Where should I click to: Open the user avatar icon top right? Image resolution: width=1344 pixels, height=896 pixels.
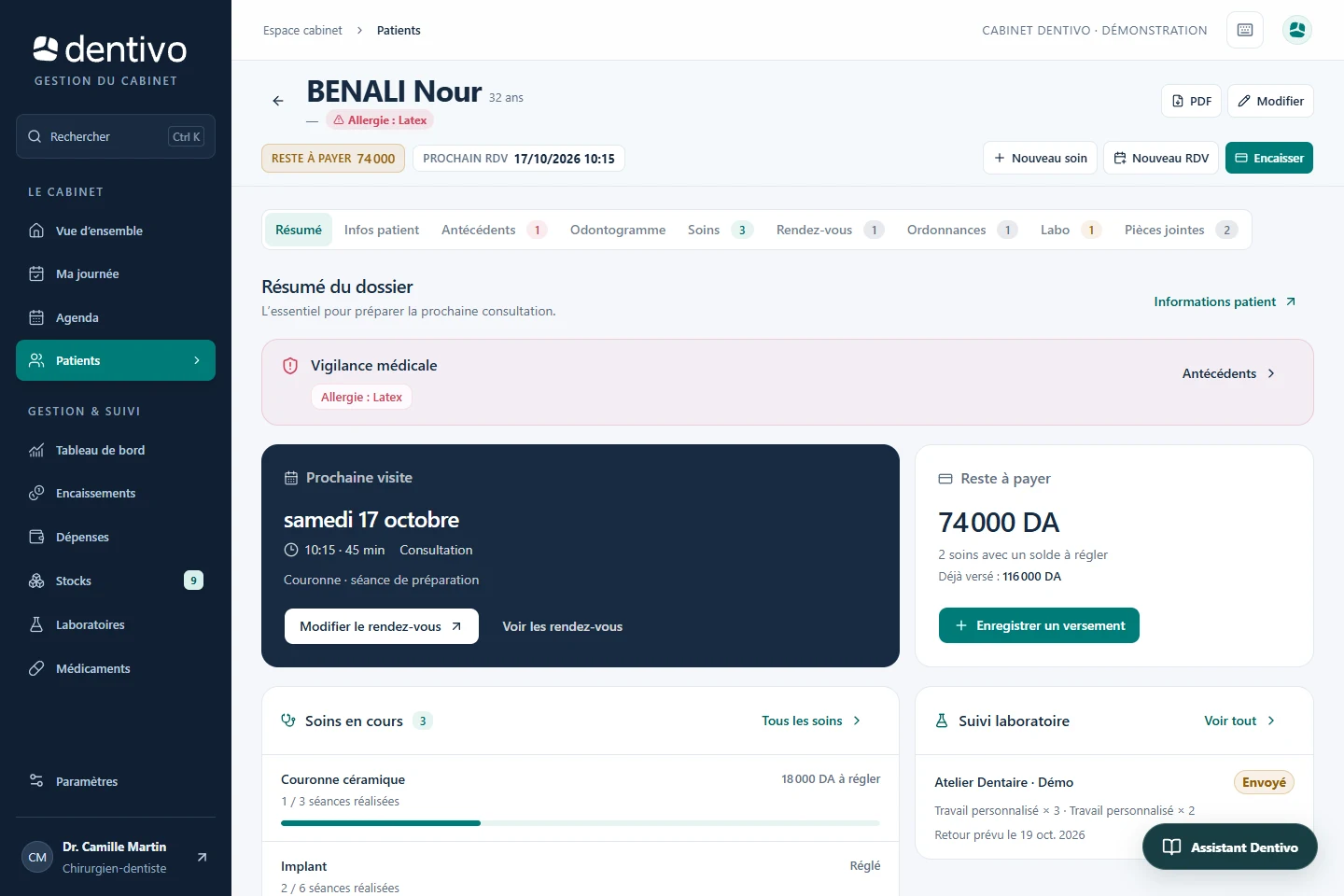tap(1297, 30)
